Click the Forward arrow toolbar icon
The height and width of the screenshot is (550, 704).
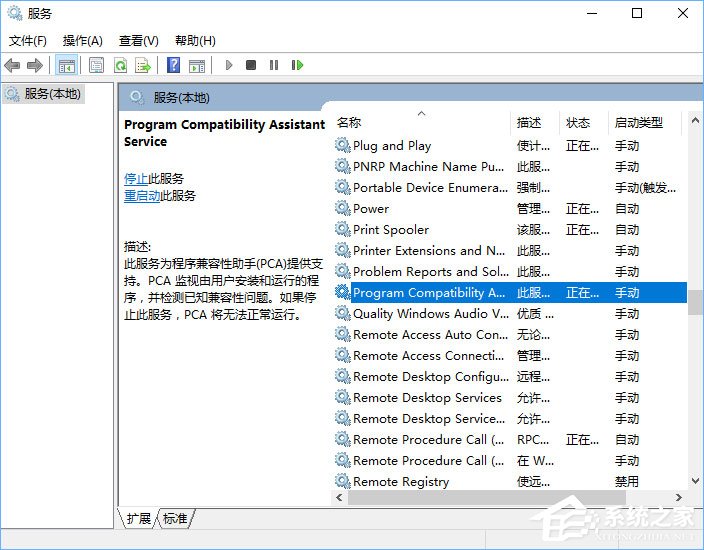click(x=35, y=66)
